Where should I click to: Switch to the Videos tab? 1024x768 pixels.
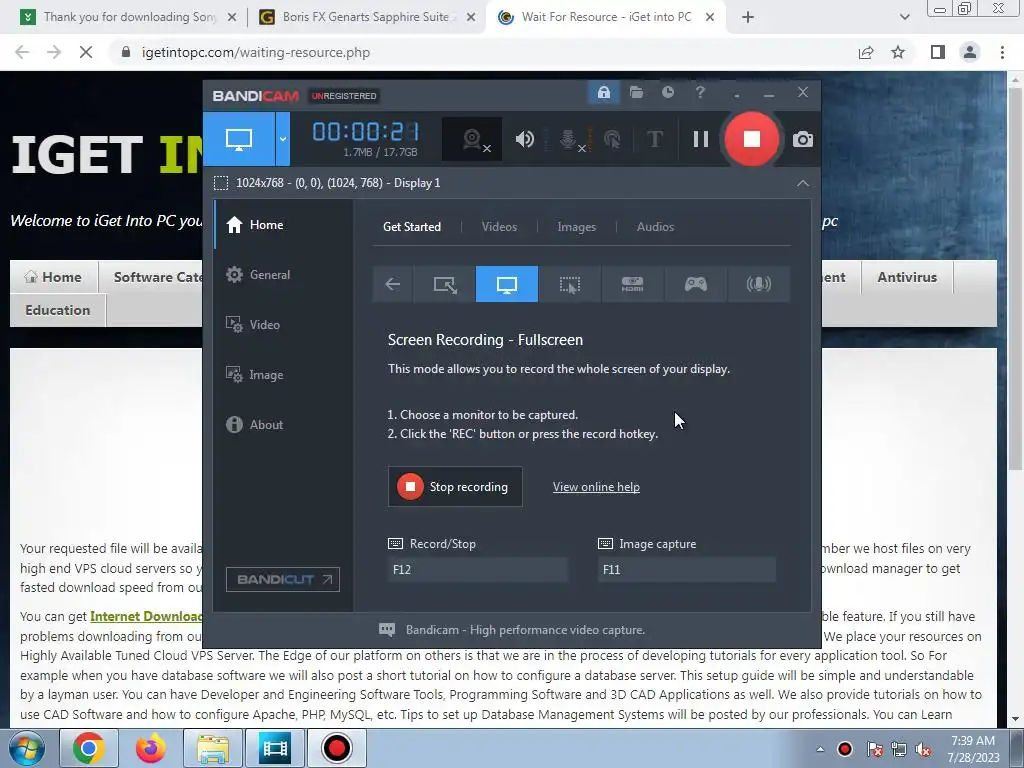[x=500, y=227]
